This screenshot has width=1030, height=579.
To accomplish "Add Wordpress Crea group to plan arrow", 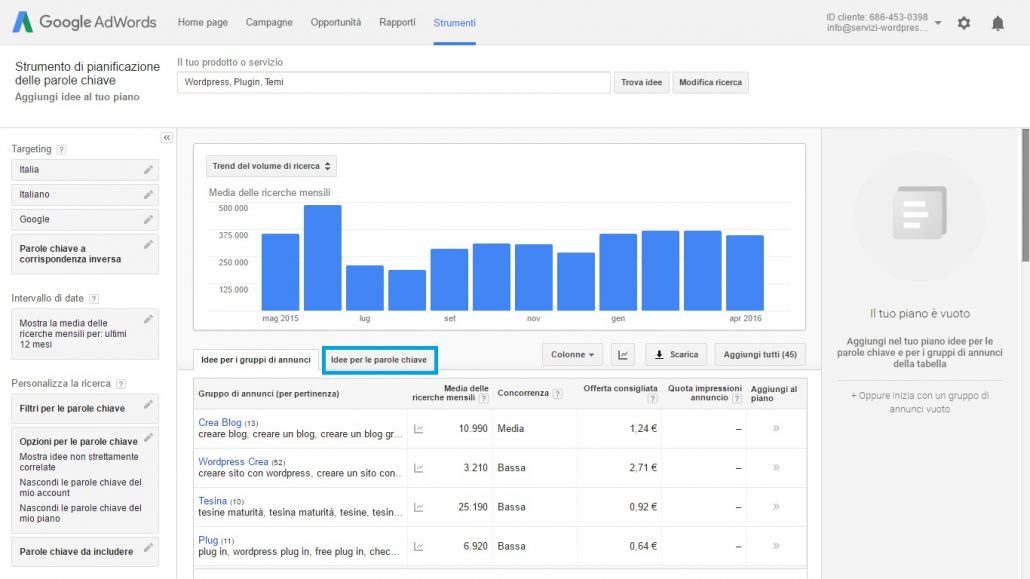I will pos(776,468).
